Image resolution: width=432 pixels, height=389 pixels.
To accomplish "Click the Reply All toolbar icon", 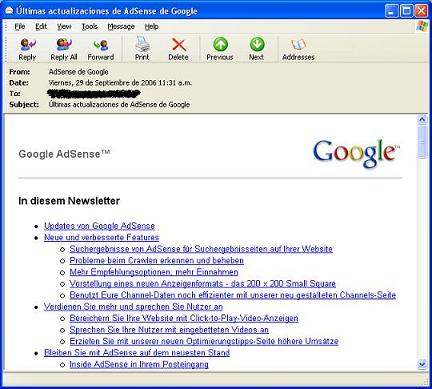I will (x=64, y=49).
